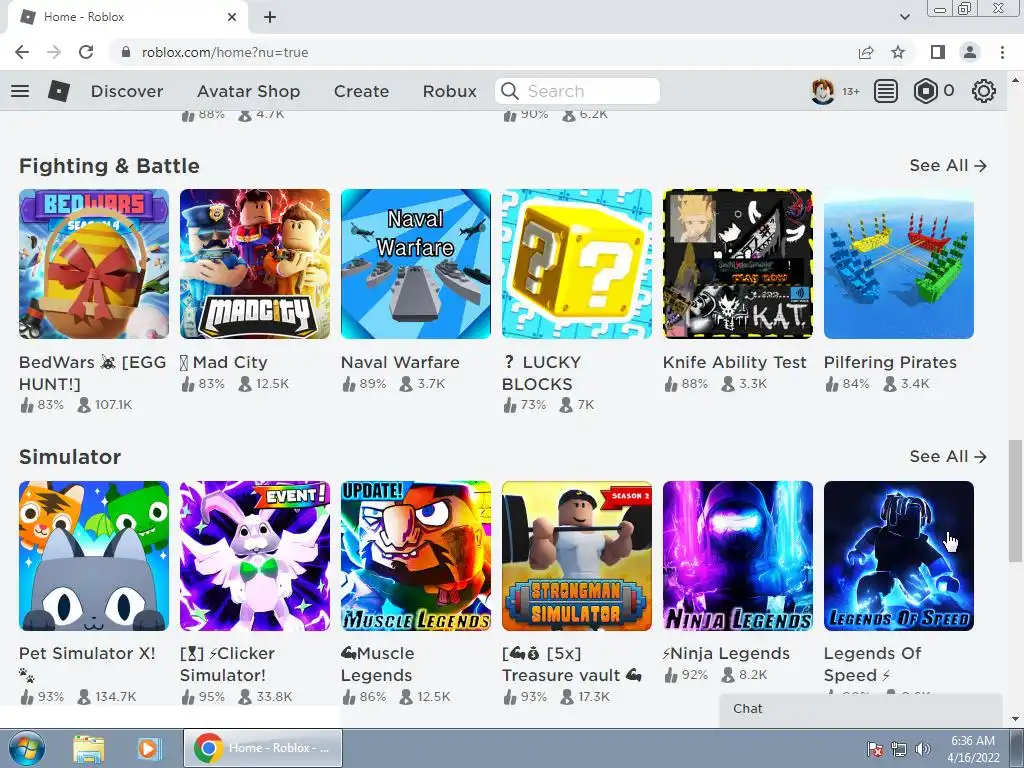The height and width of the screenshot is (768, 1024).
Task: Click the volume tray icon
Action: [x=923, y=749]
